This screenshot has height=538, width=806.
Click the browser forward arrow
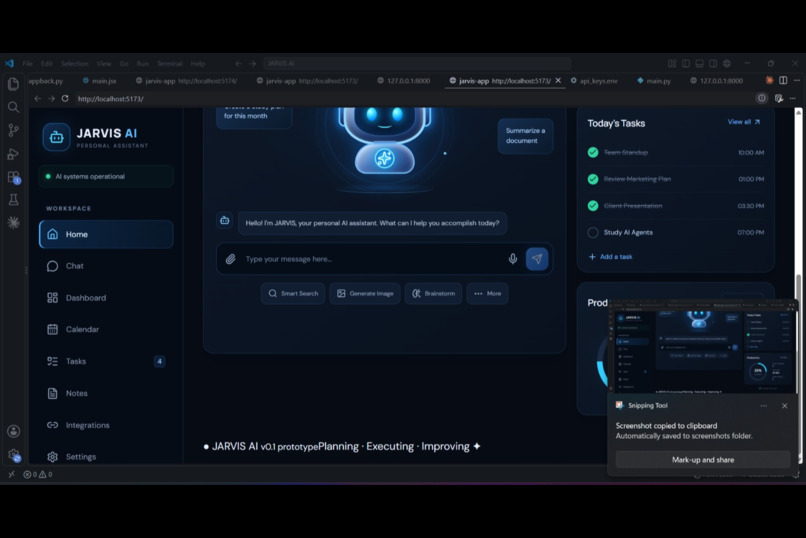[51, 99]
